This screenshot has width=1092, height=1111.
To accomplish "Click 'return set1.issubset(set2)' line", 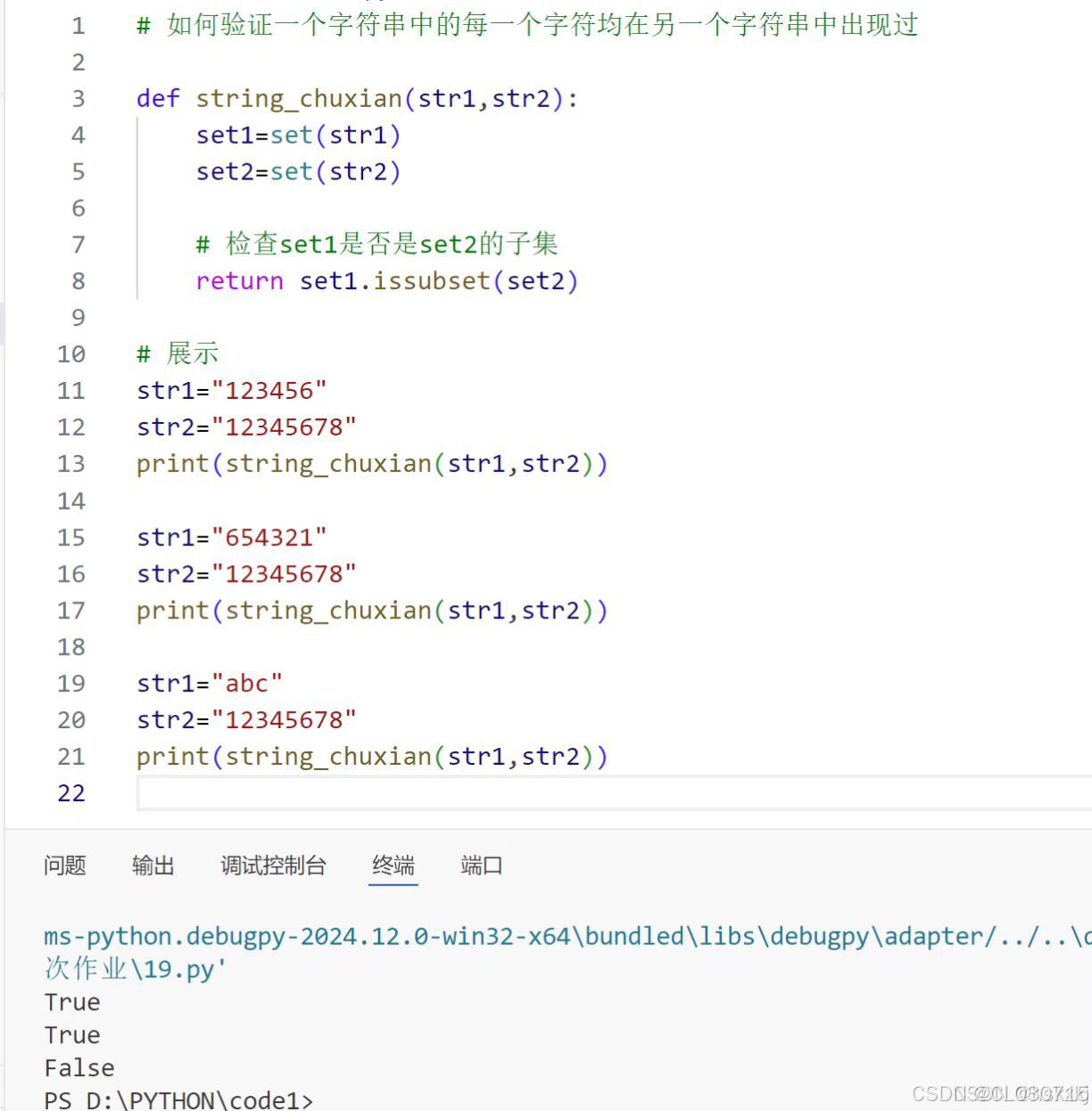I will 387,281.
